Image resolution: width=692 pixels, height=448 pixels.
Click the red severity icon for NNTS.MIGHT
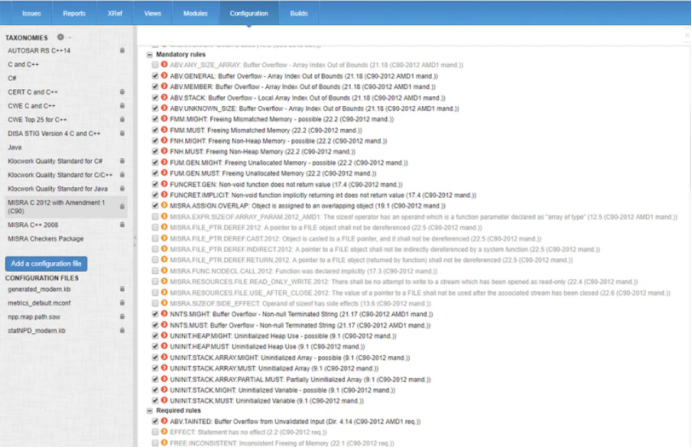point(163,315)
